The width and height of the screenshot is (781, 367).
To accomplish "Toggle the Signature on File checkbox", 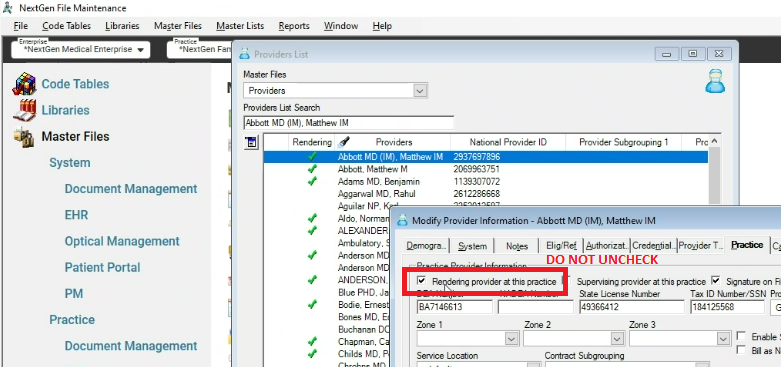I will pos(716,281).
